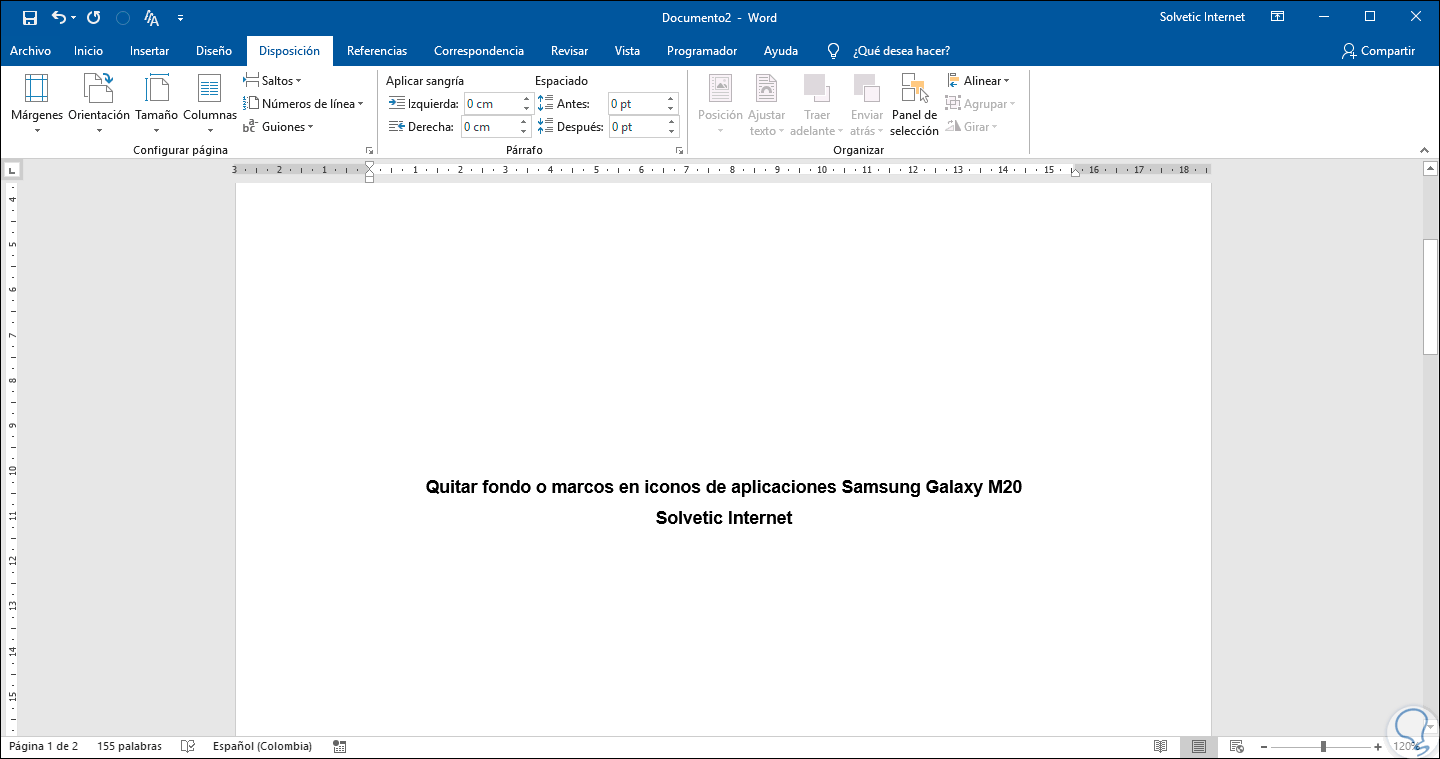This screenshot has height=759, width=1440.
Task: Run the spelling check icon in quick access toolbar
Action: pos(152,18)
